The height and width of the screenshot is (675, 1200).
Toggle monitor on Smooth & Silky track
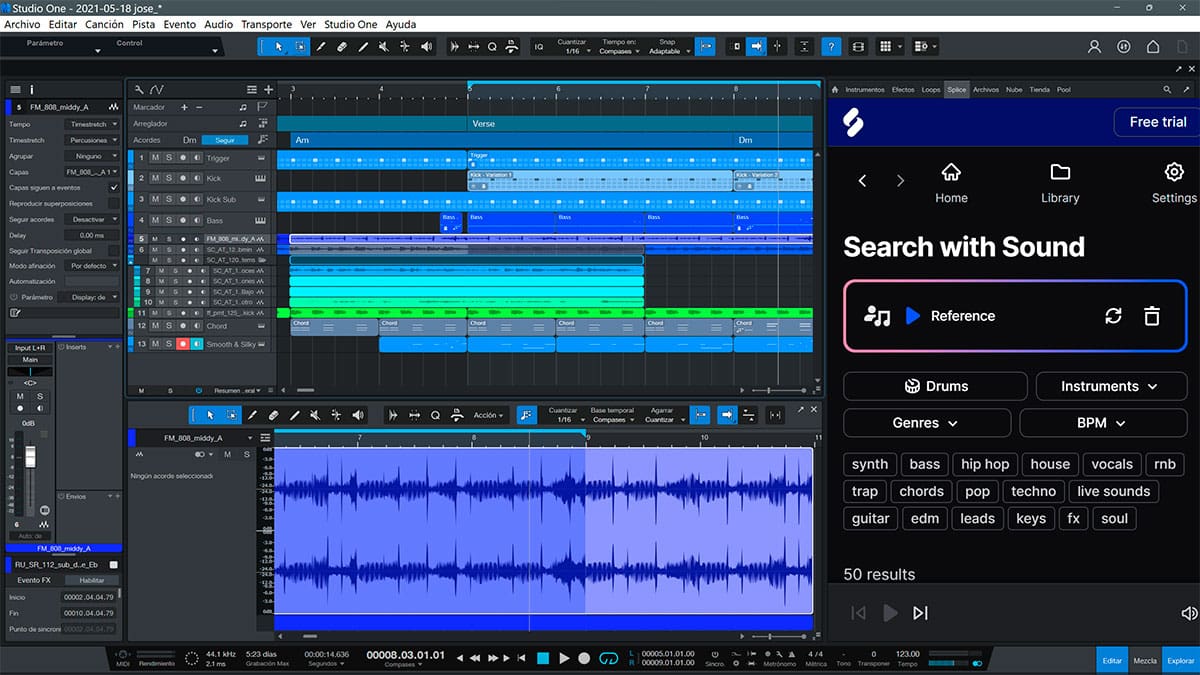197,344
